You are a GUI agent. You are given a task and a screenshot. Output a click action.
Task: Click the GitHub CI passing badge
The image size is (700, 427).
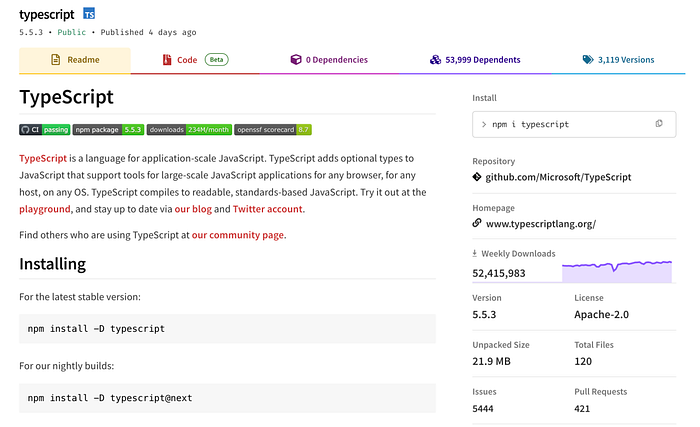[x=45, y=130]
